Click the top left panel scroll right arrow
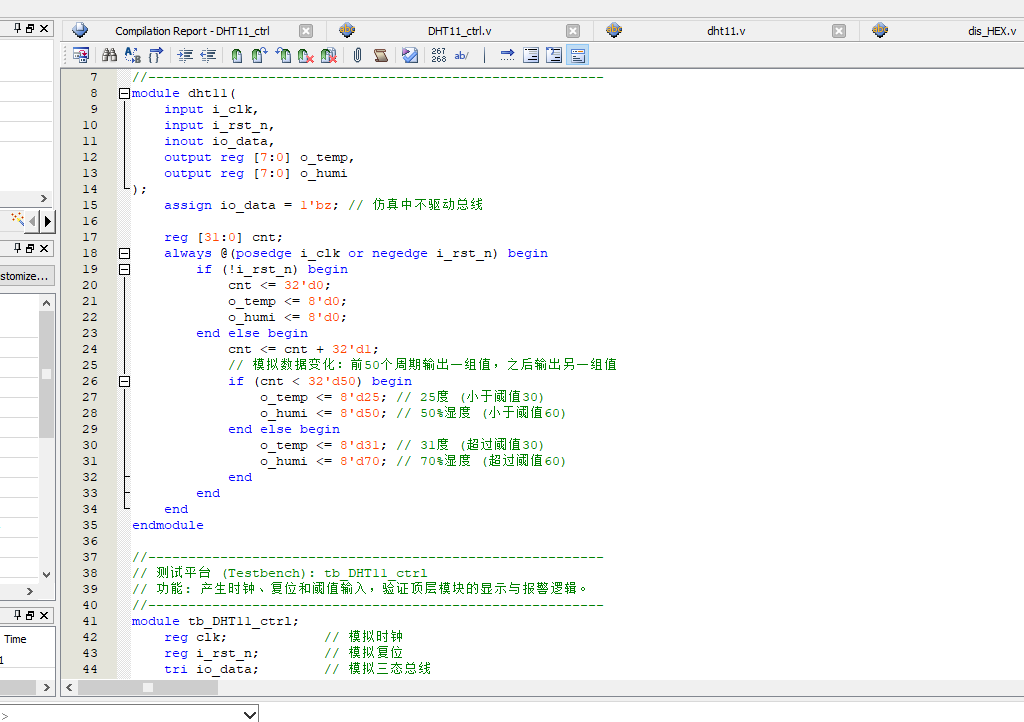The width and height of the screenshot is (1024, 722). click(x=44, y=198)
